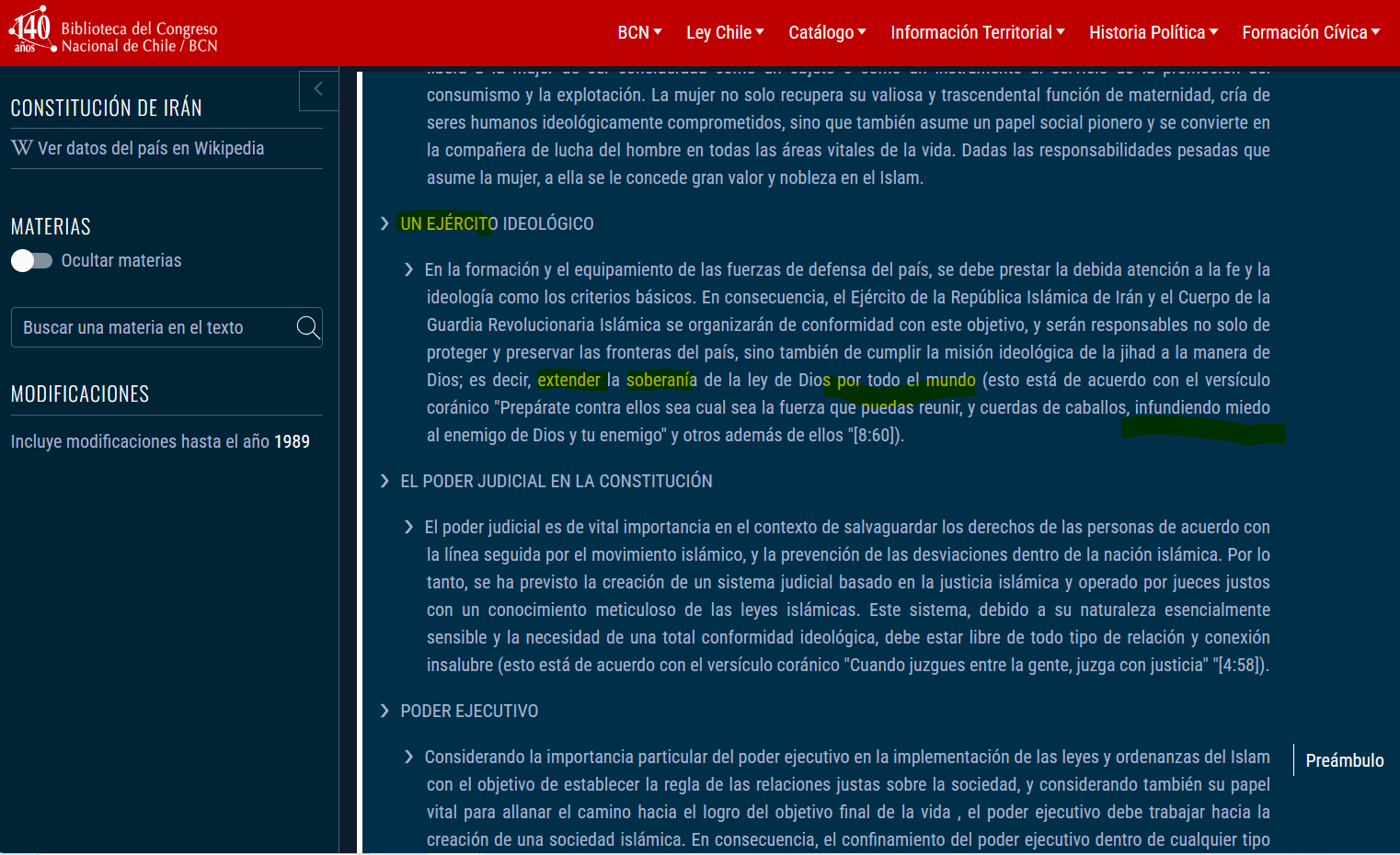Click the Wikipedia W icon

coord(21,148)
